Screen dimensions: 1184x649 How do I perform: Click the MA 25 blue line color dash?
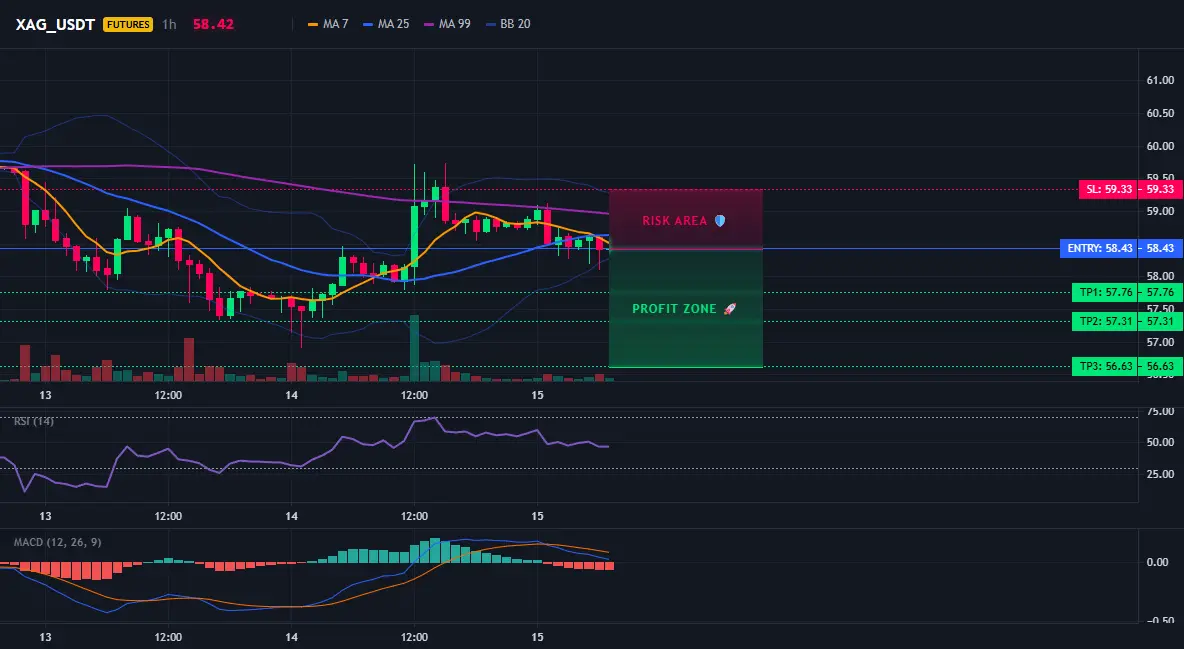(x=368, y=24)
